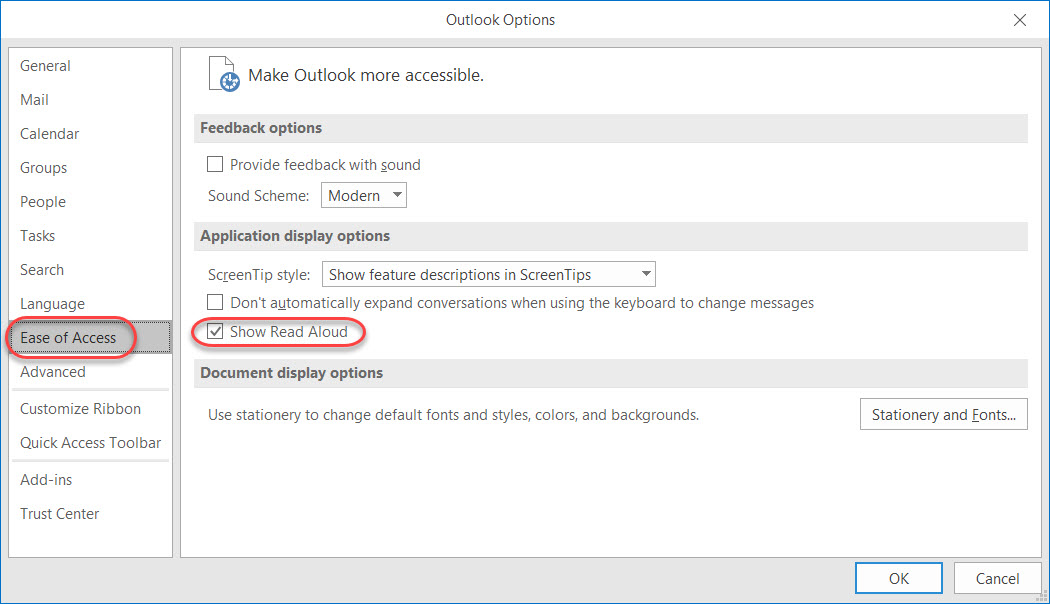This screenshot has height=604, width=1050.
Task: Open the ScreenTip style dropdown
Action: coord(646,273)
